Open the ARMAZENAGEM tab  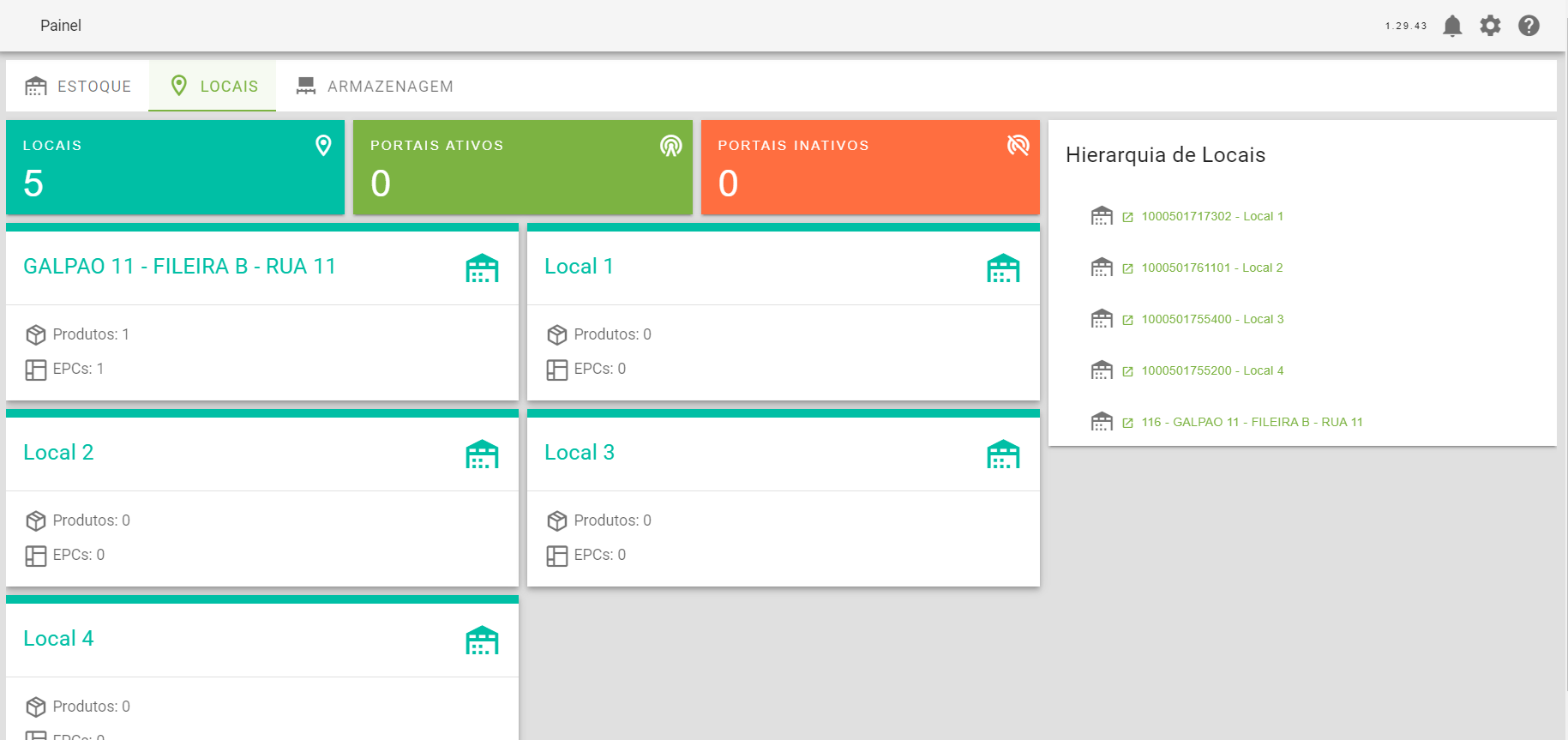click(x=374, y=86)
